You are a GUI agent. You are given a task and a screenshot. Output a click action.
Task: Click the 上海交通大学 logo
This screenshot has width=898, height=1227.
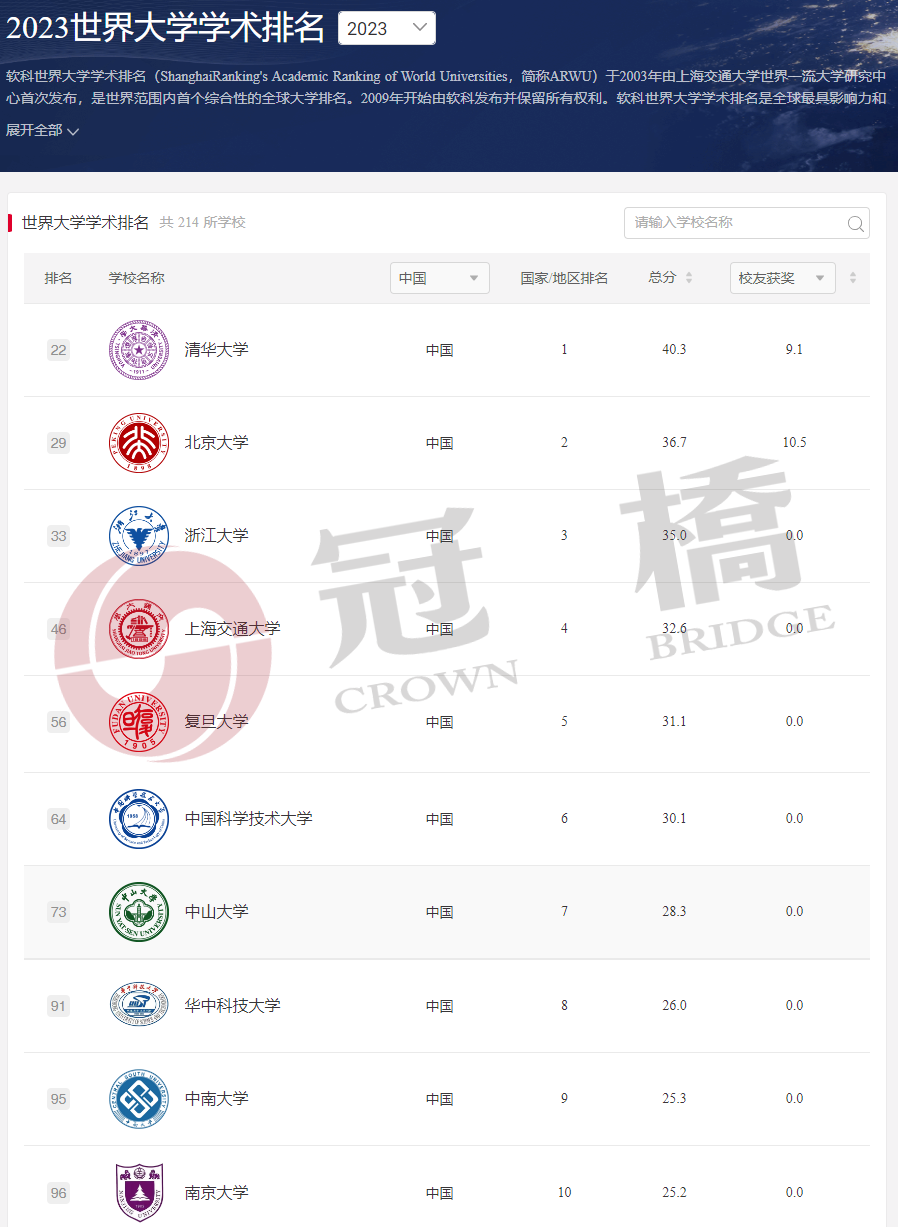139,629
